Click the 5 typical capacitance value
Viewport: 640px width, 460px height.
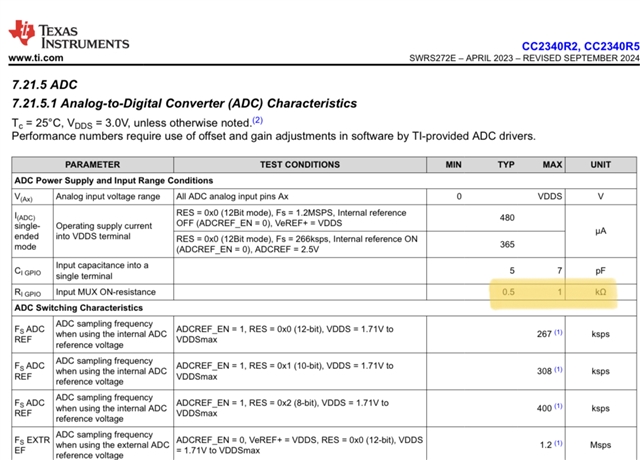tap(512, 271)
